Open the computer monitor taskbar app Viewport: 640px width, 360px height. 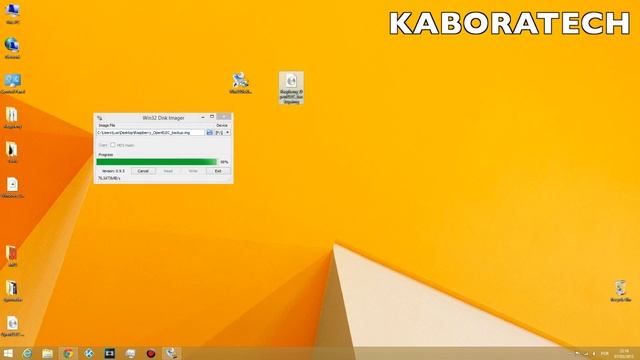pos(130,353)
